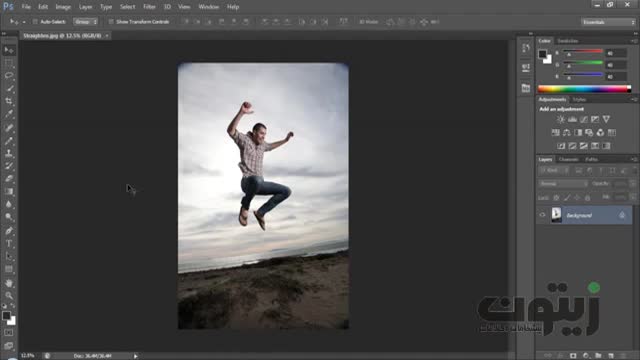This screenshot has width=640, height=360.
Task: Select the Clone Stamp tool
Action: pyautogui.click(x=9, y=153)
